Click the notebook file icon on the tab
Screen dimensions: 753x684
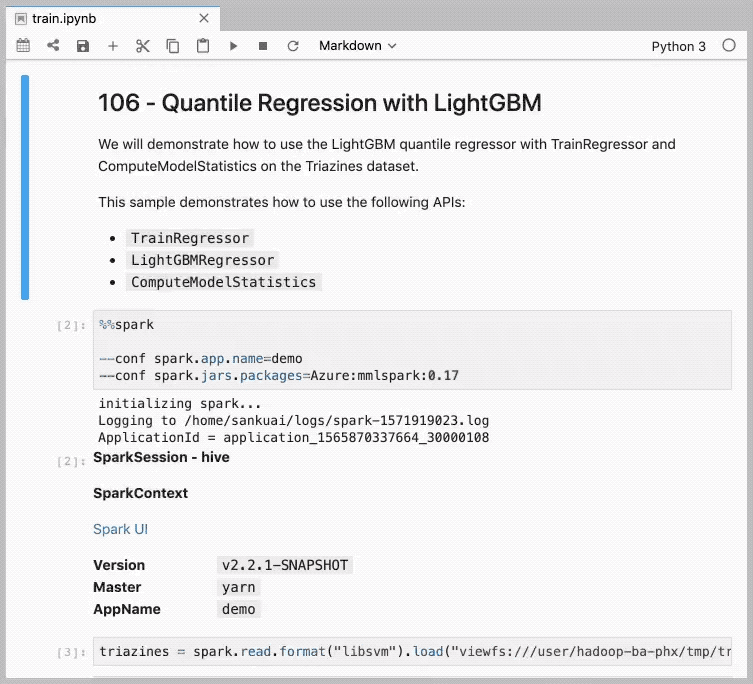point(21,19)
